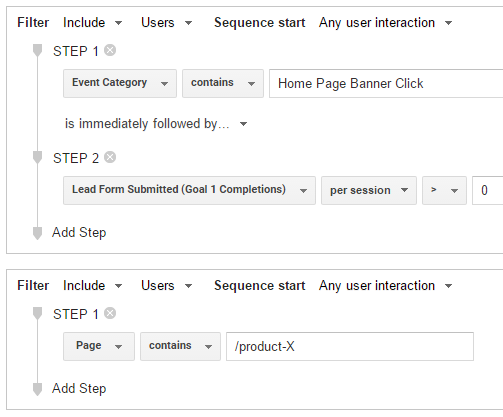Open Lead Form Submitted goal dropdown
Viewport: 503px width, 417px height.
click(x=189, y=190)
